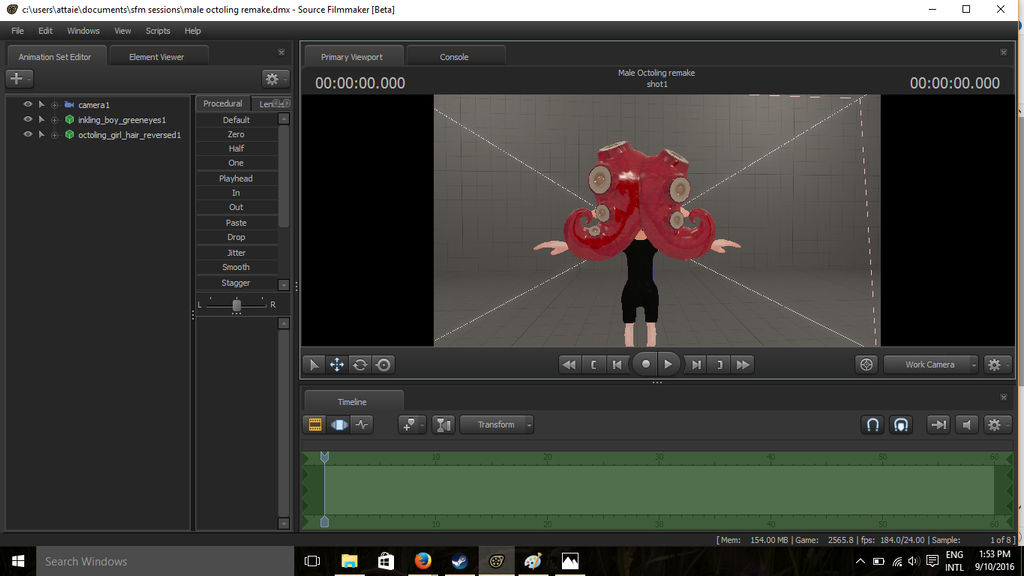Apply the Smooth preset
1024x576 pixels.
(x=236, y=267)
